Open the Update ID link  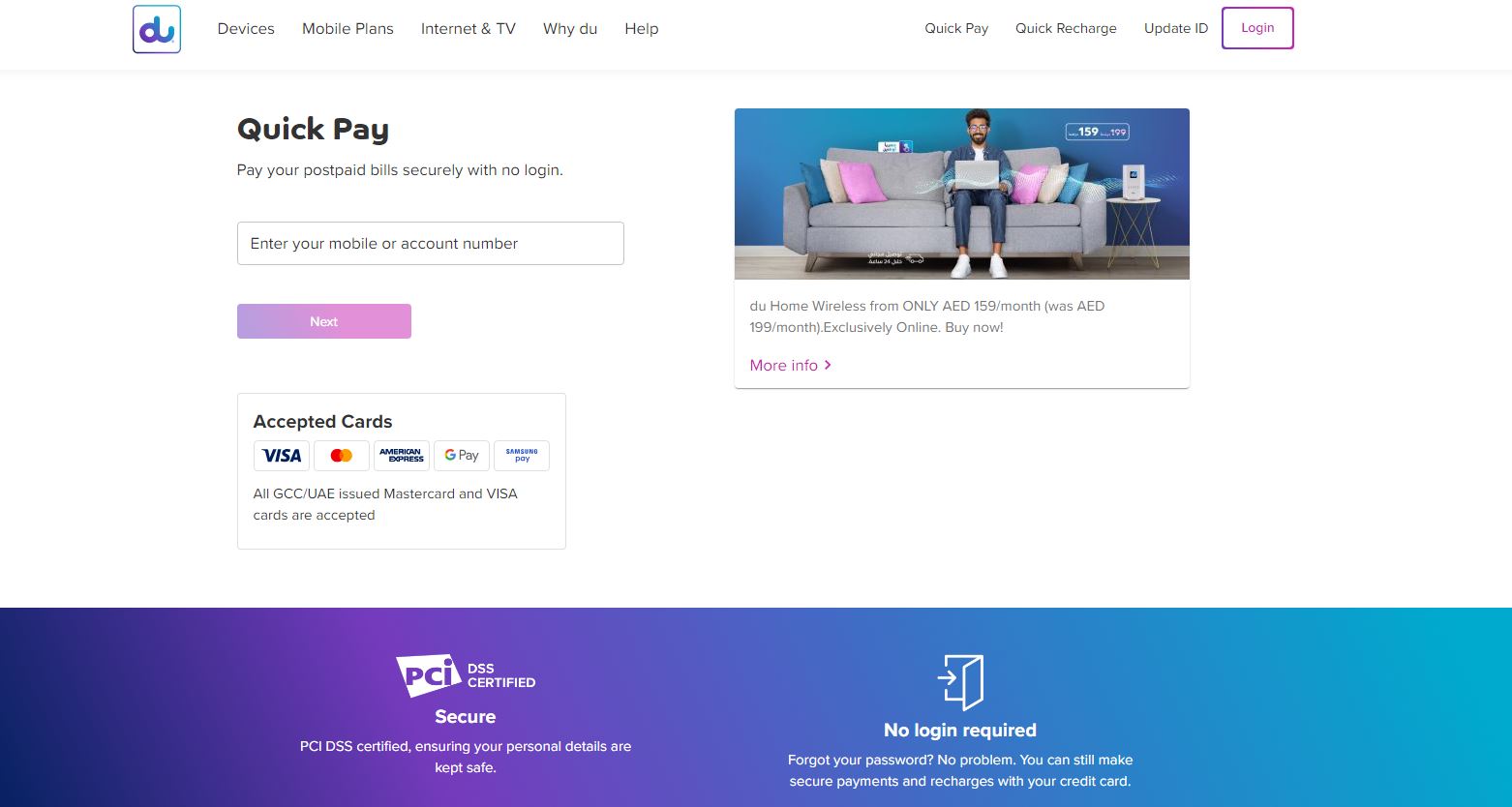[x=1176, y=28]
